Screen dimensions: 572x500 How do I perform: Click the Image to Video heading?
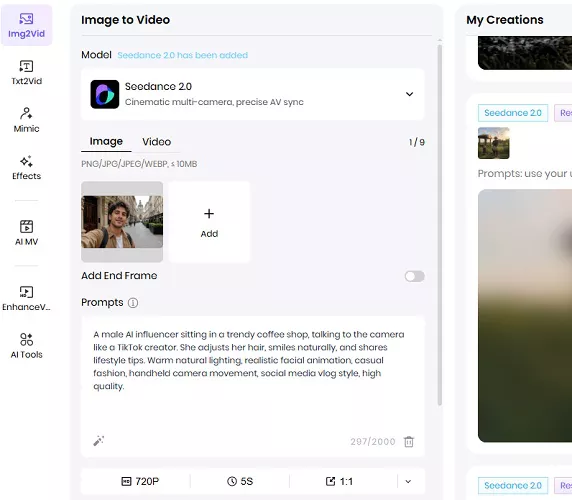(125, 20)
